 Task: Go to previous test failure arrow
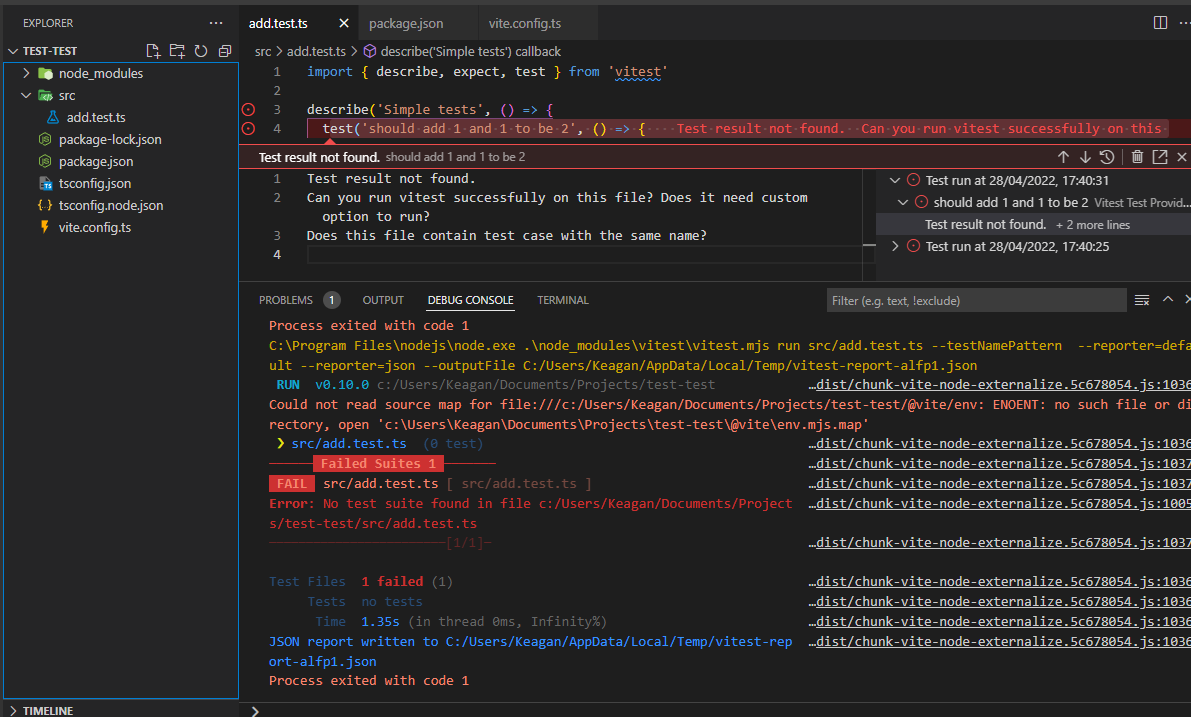tap(1063, 157)
